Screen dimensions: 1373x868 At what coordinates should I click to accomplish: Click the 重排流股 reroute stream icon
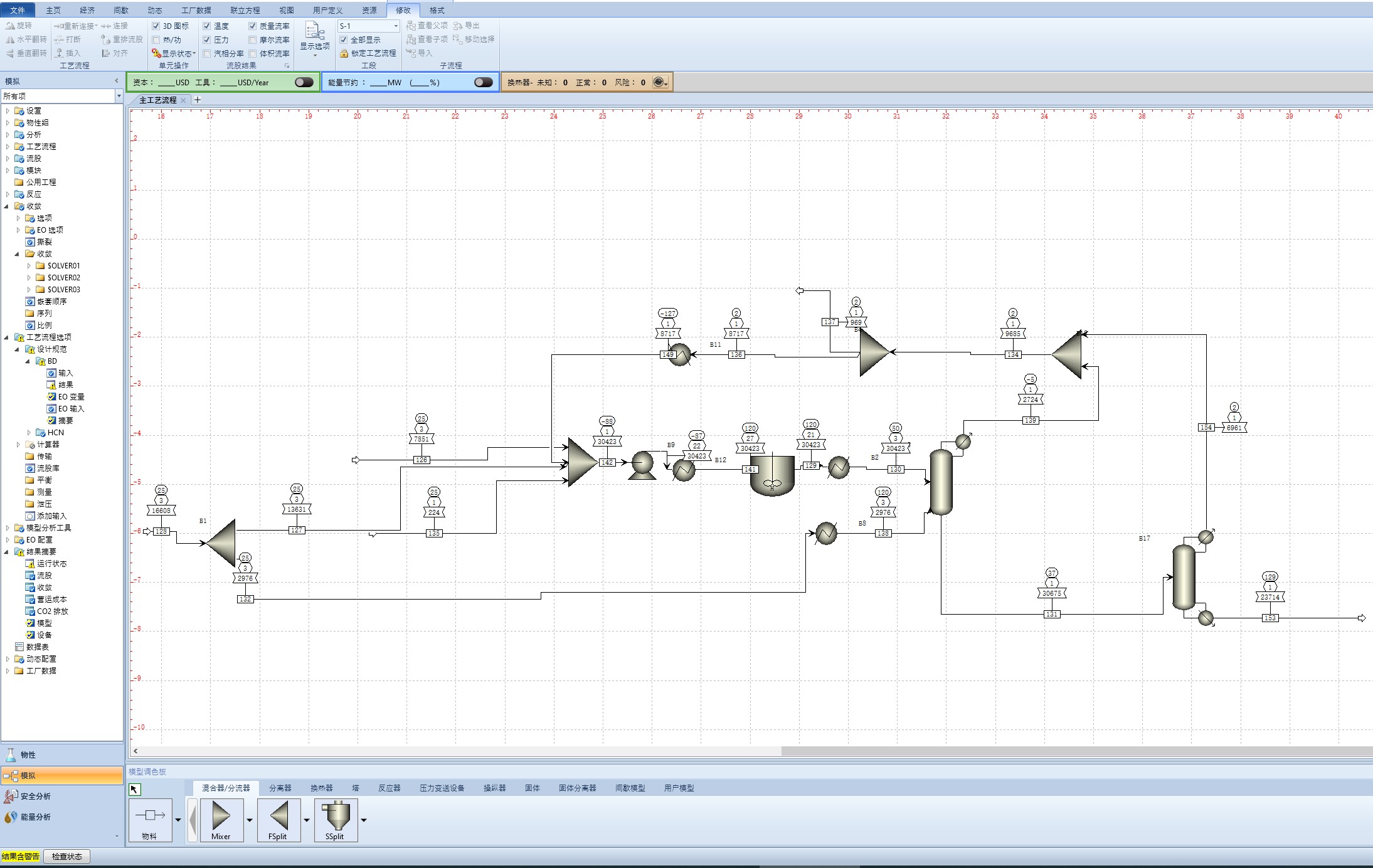click(x=105, y=40)
